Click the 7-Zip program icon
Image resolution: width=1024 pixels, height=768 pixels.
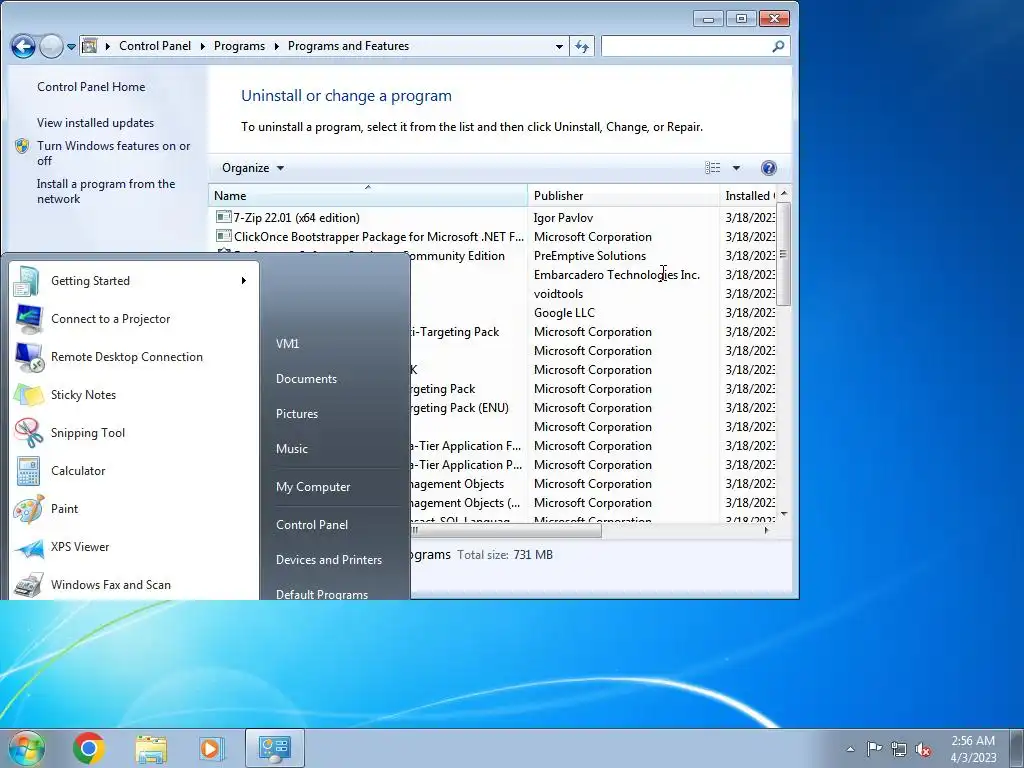tap(223, 217)
